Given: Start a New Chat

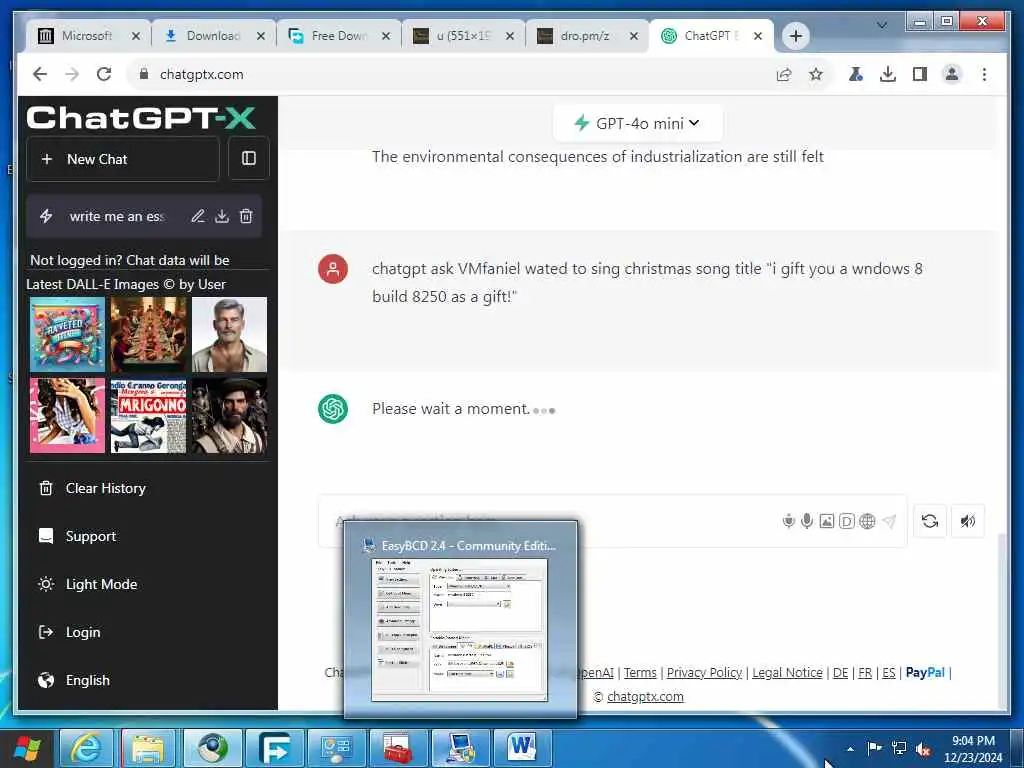Looking at the screenshot, I should pos(123,159).
